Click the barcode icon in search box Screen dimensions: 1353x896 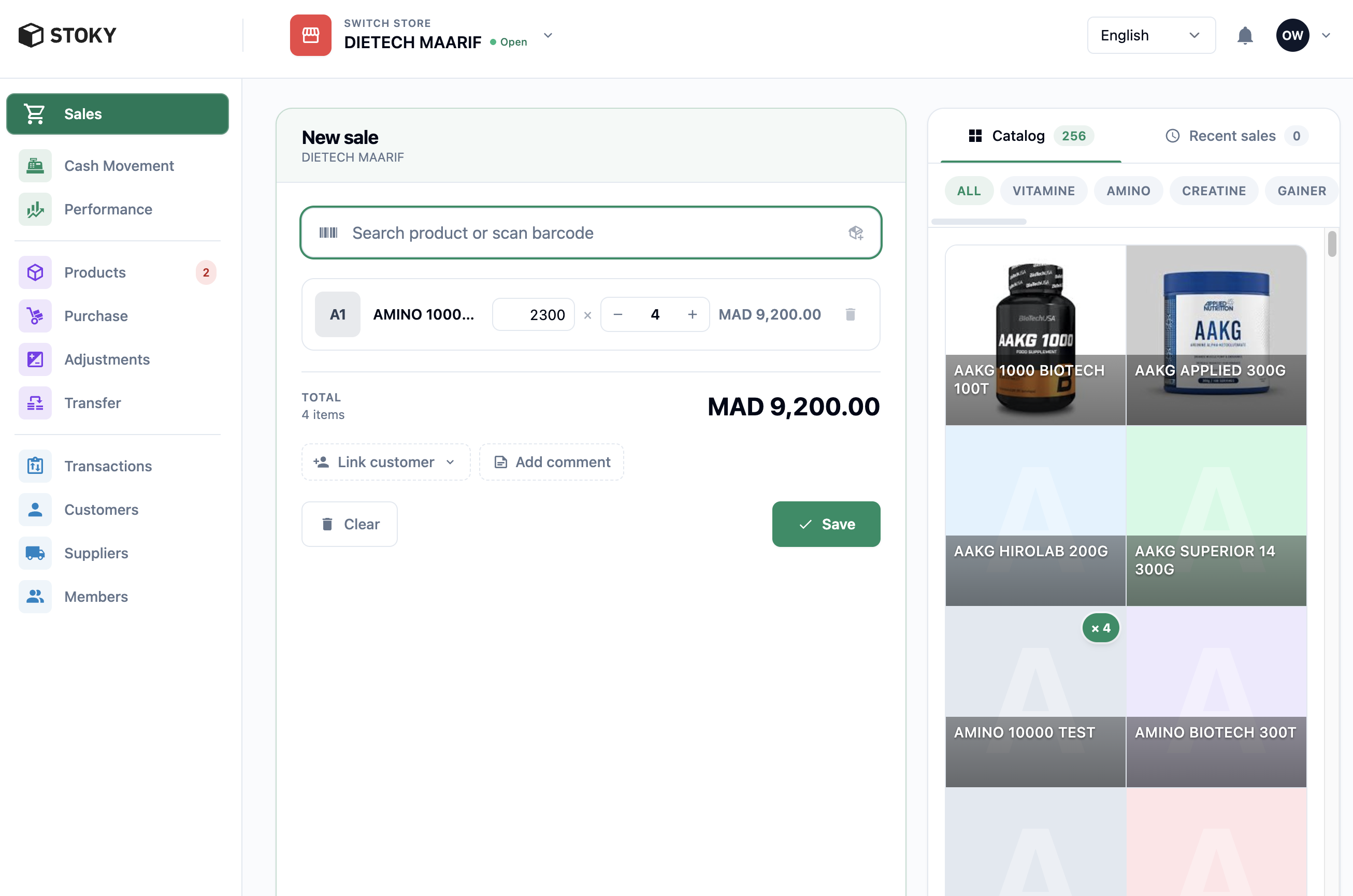(328, 233)
